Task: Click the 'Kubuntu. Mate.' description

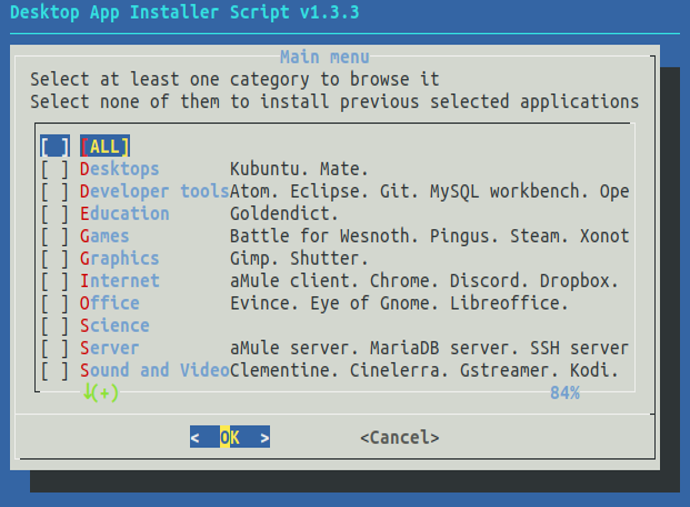Action: (x=299, y=169)
